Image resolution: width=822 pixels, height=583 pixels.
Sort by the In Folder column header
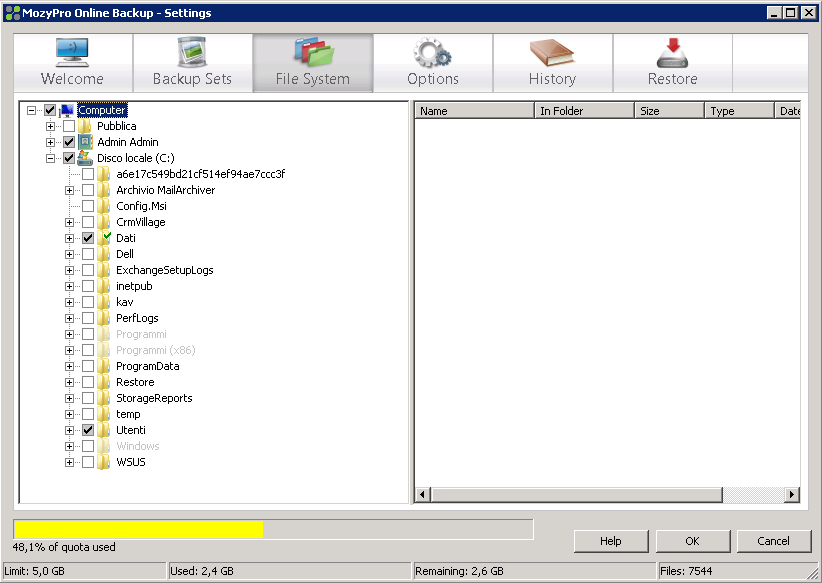585,111
